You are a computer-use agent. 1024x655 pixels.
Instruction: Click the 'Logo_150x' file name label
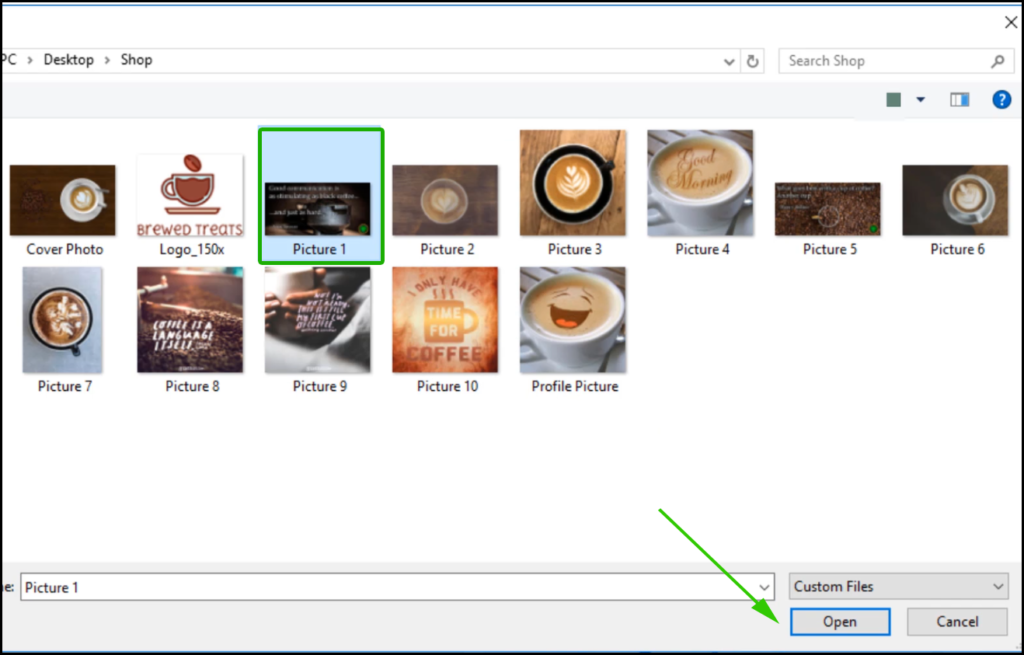[192, 249]
